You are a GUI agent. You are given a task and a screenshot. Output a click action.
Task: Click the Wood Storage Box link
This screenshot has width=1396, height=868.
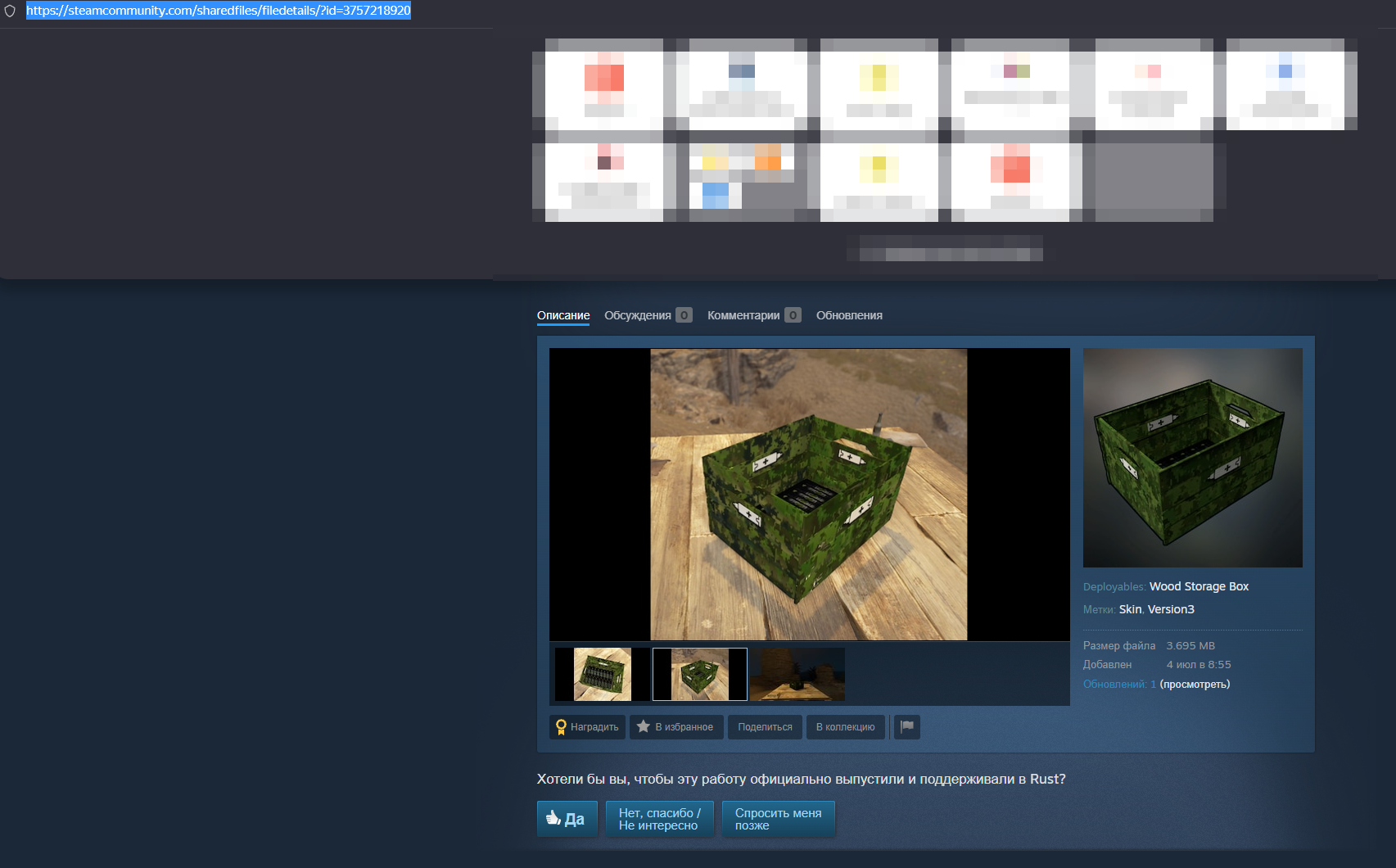tap(1199, 586)
